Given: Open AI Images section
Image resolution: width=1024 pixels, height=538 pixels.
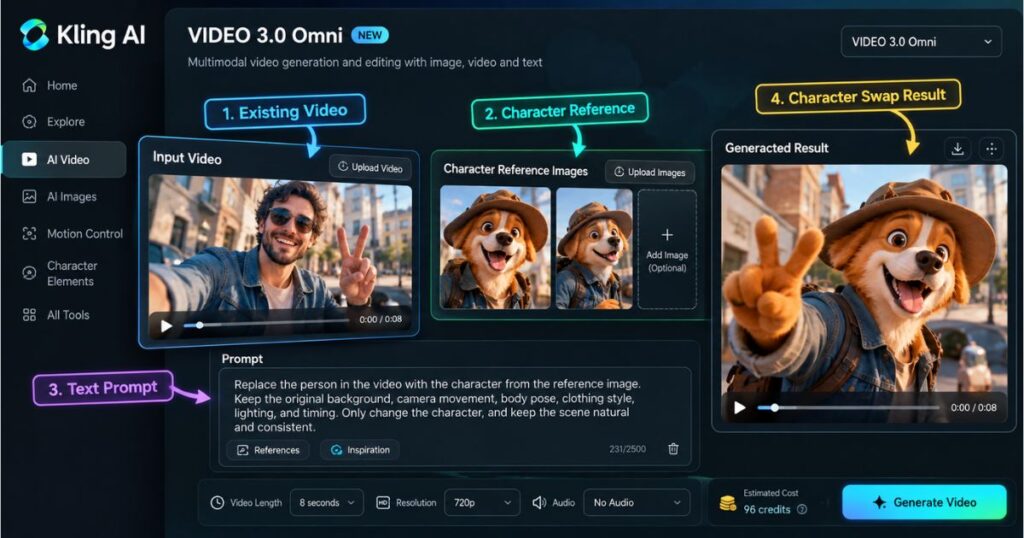Looking at the screenshot, I should pos(59,197).
